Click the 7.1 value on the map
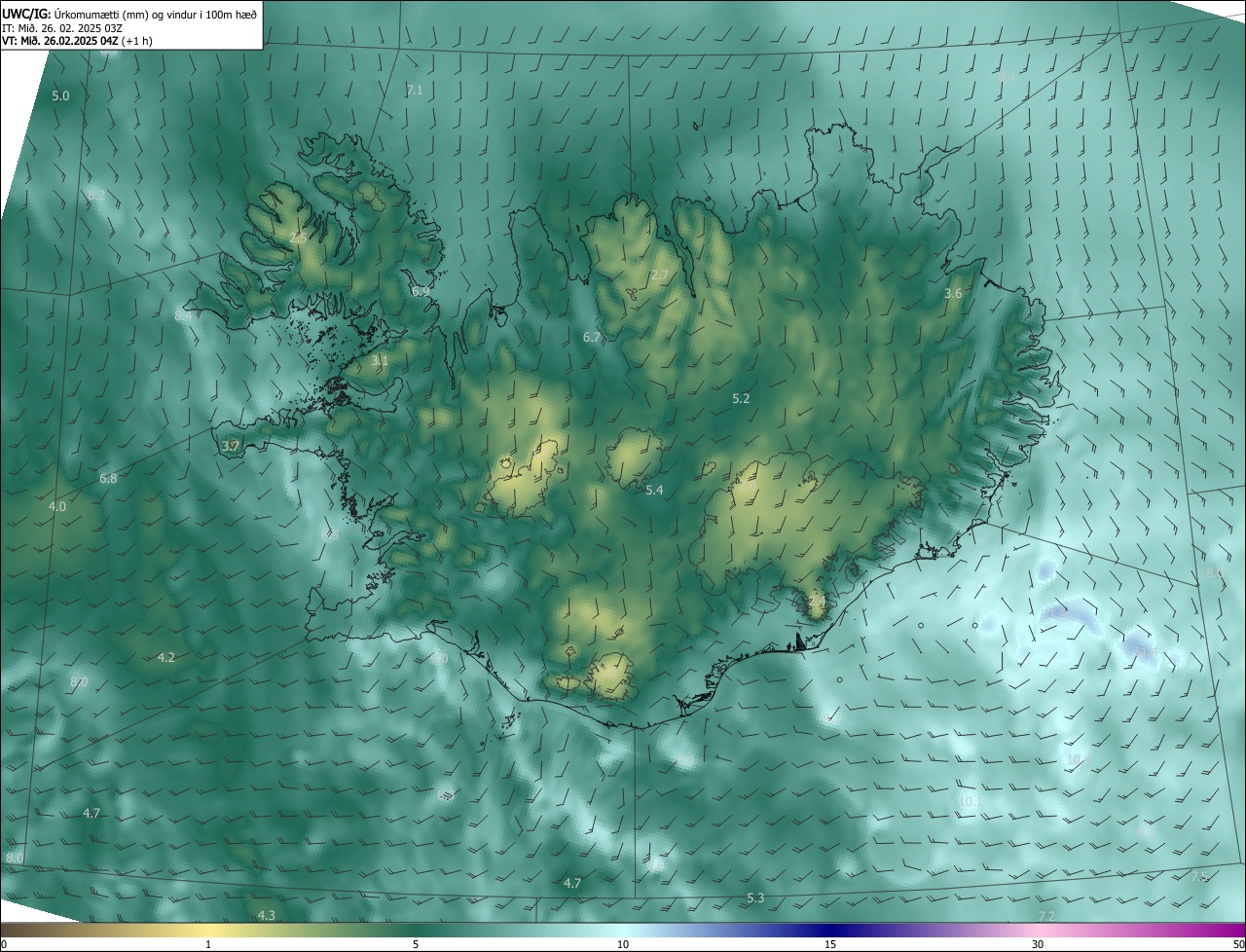 point(415,90)
